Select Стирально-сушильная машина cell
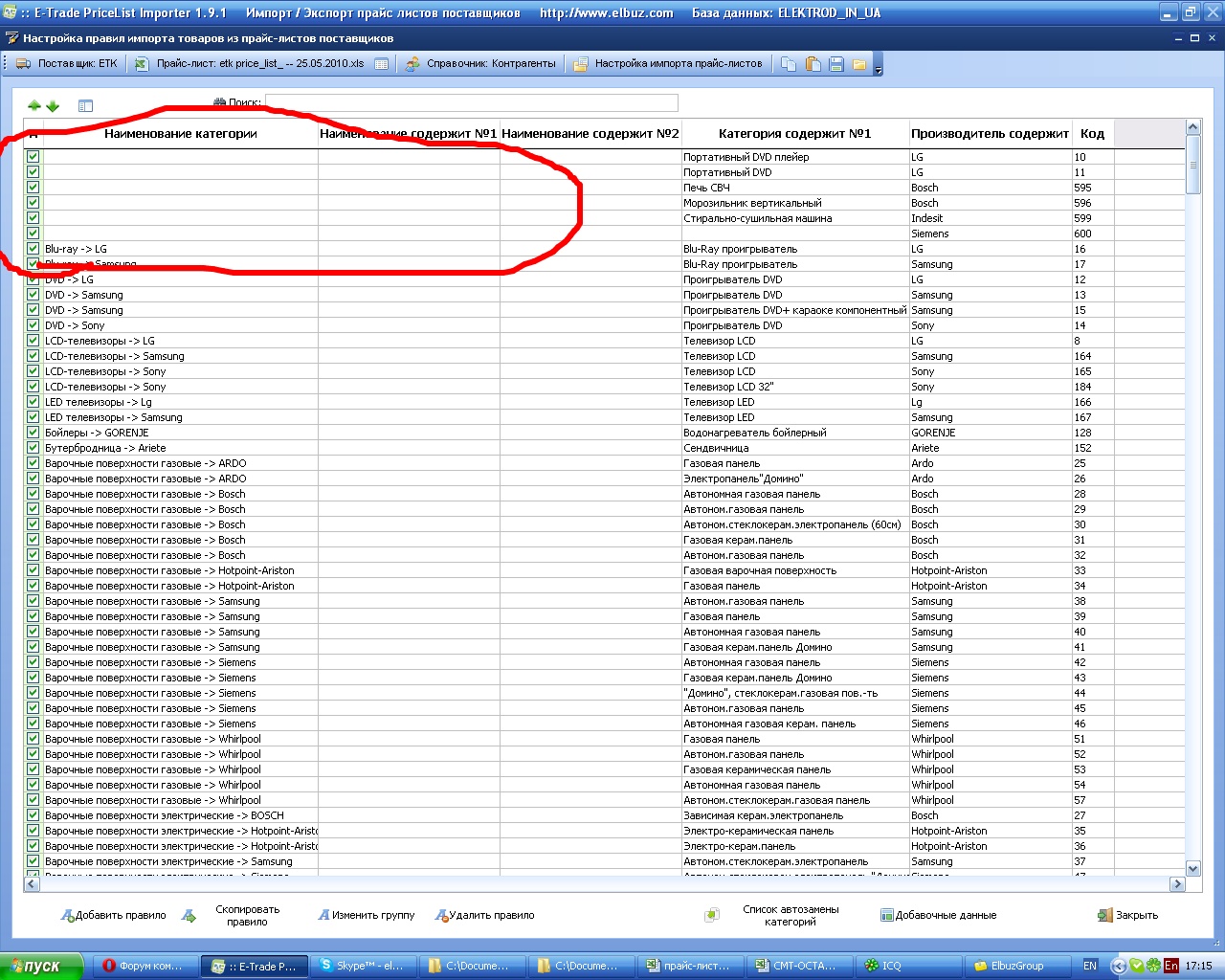 coord(795,218)
